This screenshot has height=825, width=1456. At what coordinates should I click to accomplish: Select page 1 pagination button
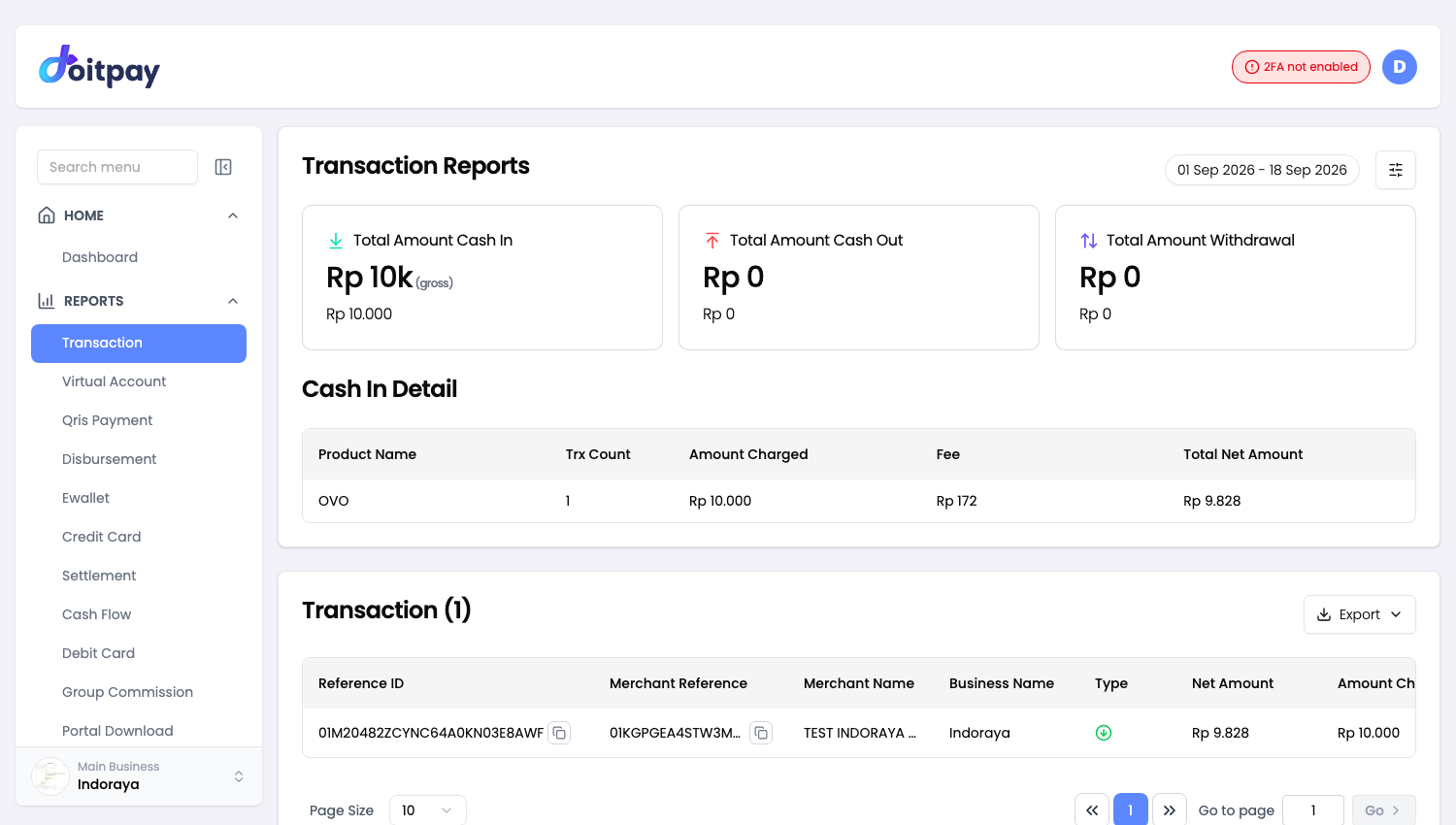tap(1131, 810)
